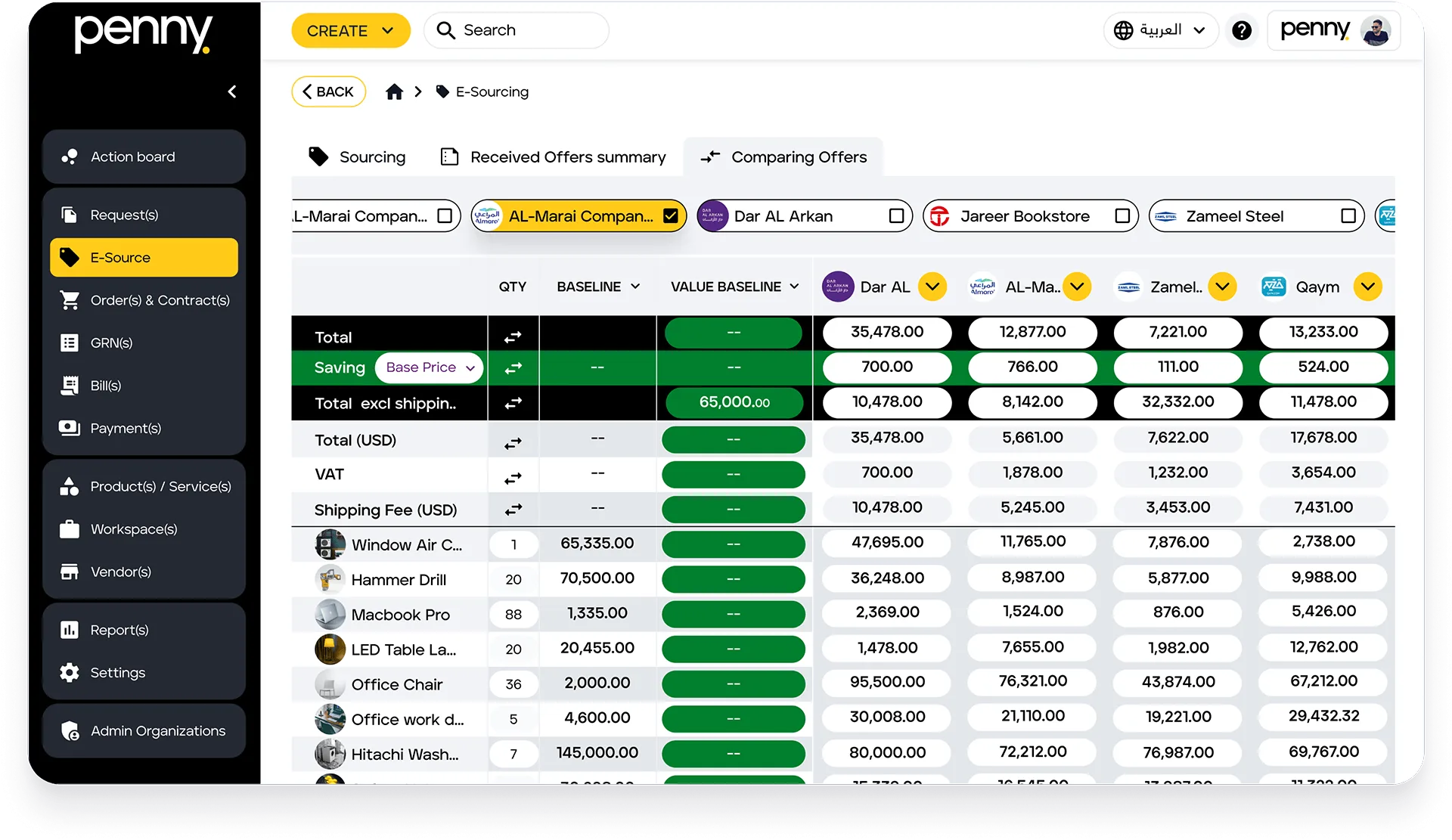Open Report(s) chart icon in sidebar

pos(70,630)
